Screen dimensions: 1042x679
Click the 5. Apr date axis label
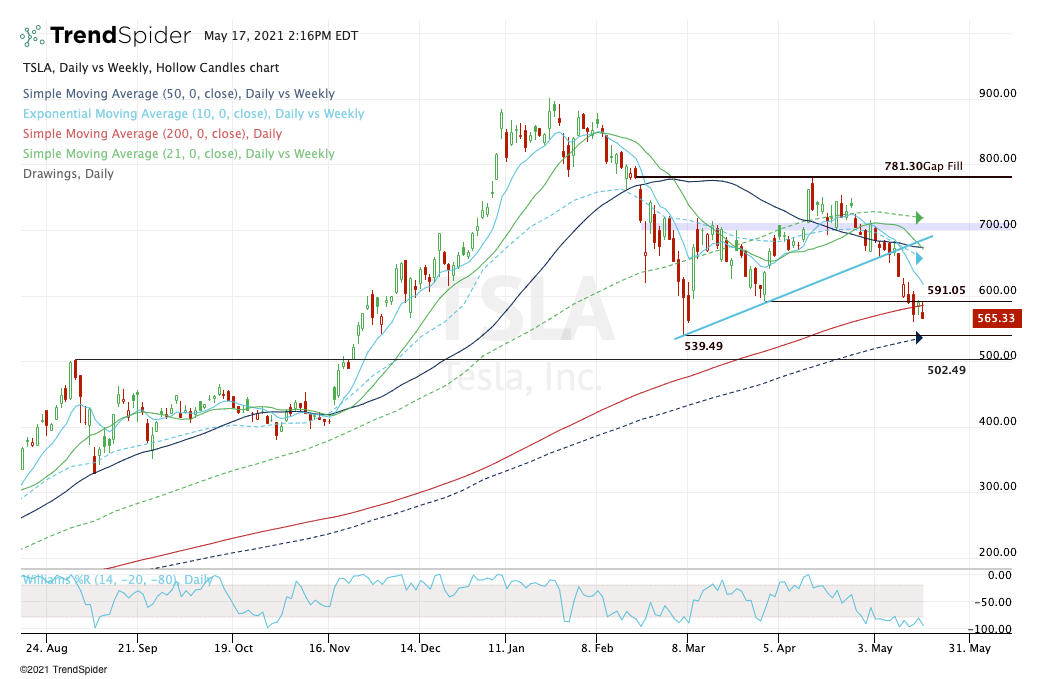(779, 648)
